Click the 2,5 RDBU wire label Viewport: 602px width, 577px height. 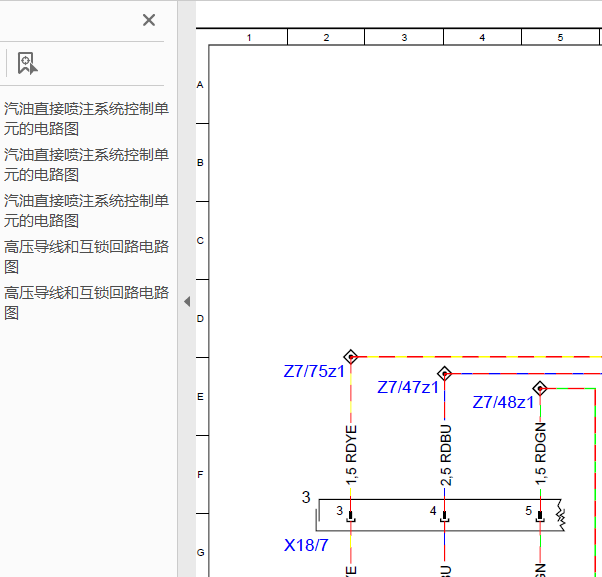click(446, 455)
